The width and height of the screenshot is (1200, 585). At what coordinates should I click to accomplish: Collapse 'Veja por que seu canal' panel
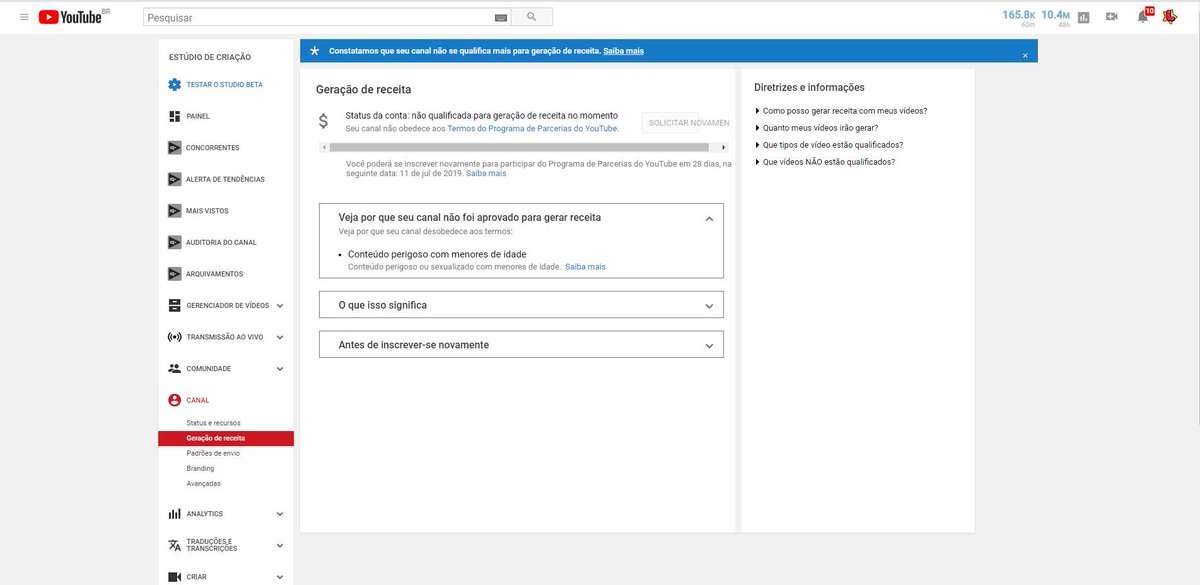pyautogui.click(x=709, y=218)
